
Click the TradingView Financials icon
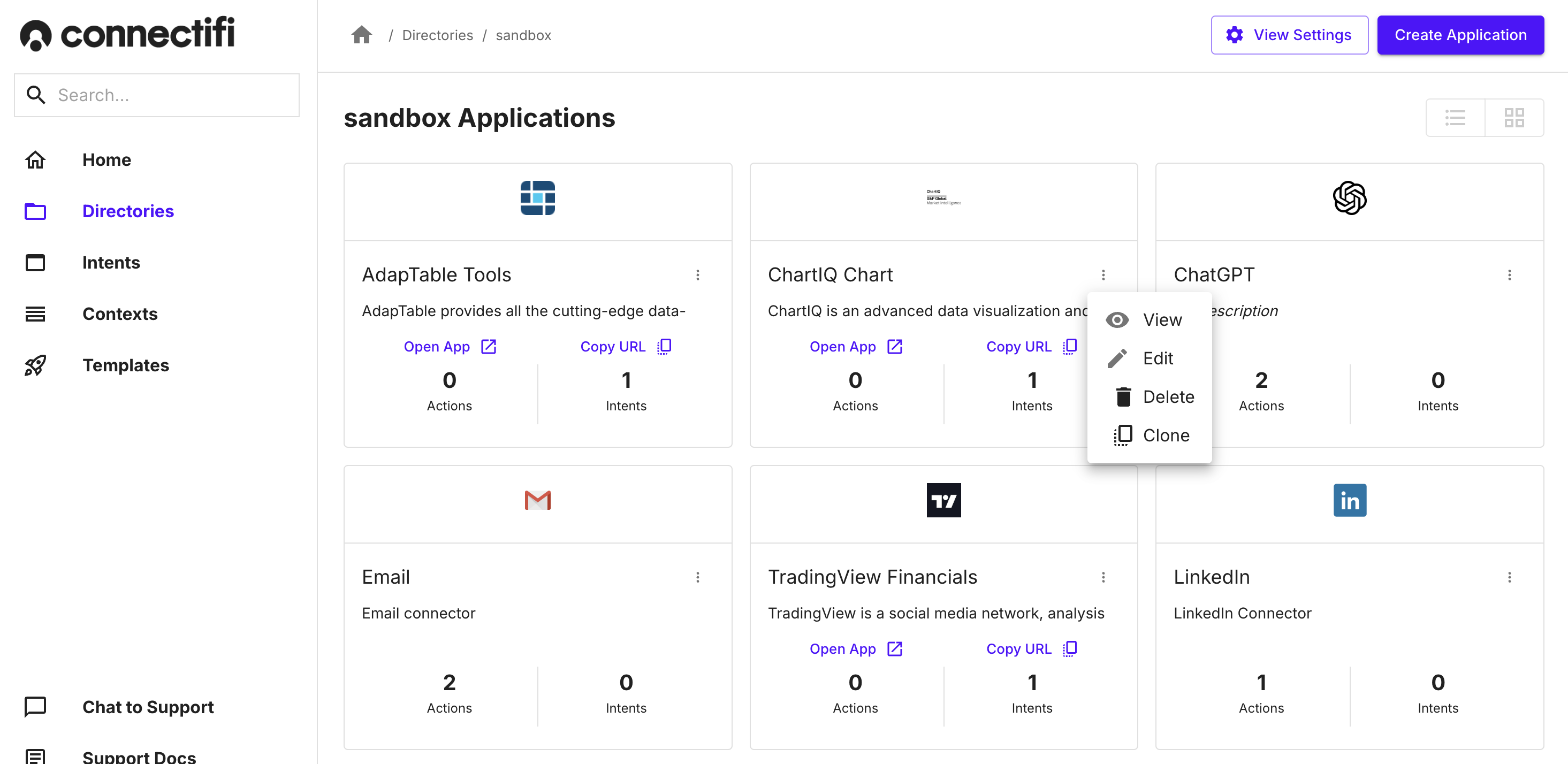coord(944,500)
